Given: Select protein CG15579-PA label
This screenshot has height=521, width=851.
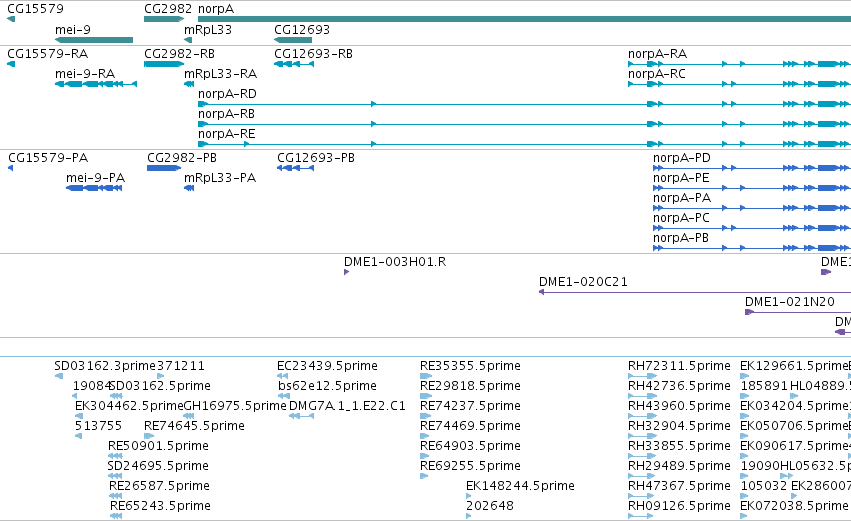Looking at the screenshot, I should point(48,158).
